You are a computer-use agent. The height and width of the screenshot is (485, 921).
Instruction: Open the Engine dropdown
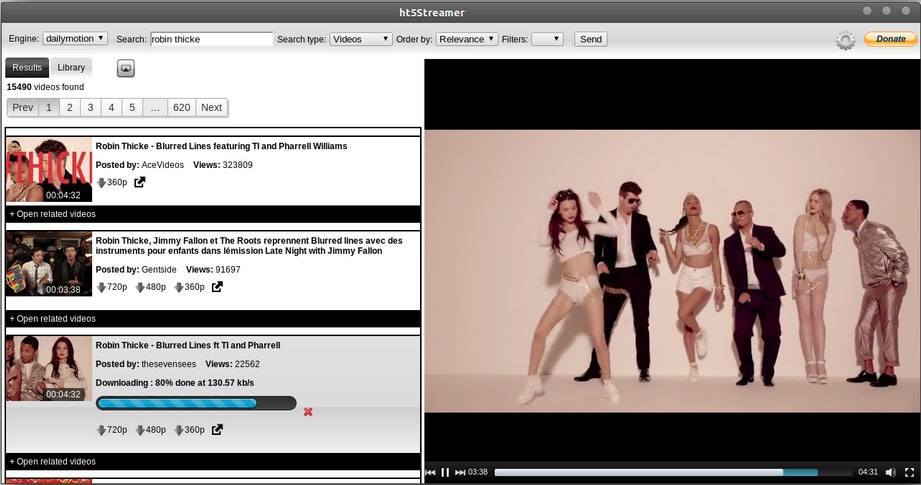(x=74, y=39)
